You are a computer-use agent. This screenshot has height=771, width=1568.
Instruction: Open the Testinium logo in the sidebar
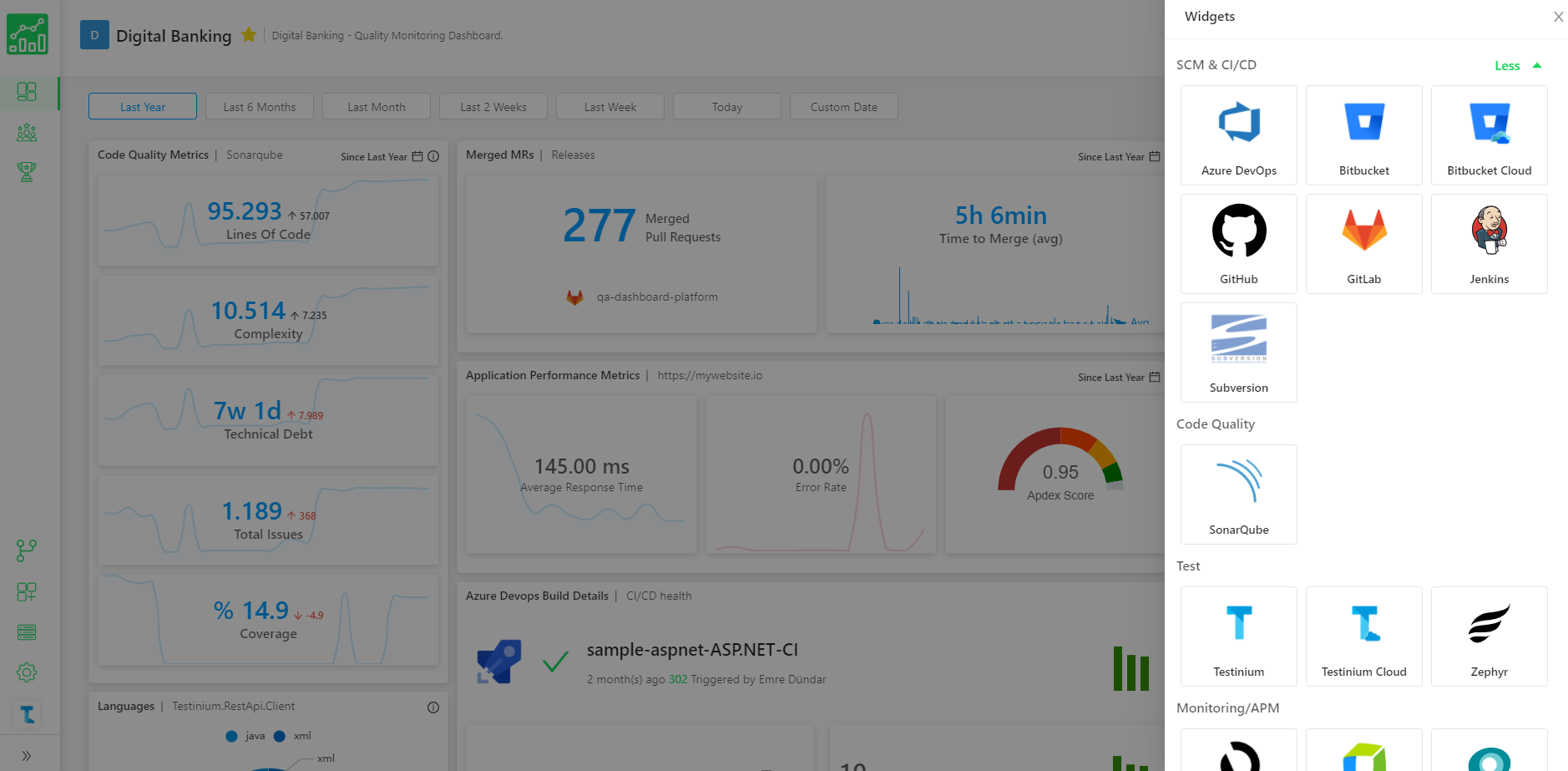[27, 714]
